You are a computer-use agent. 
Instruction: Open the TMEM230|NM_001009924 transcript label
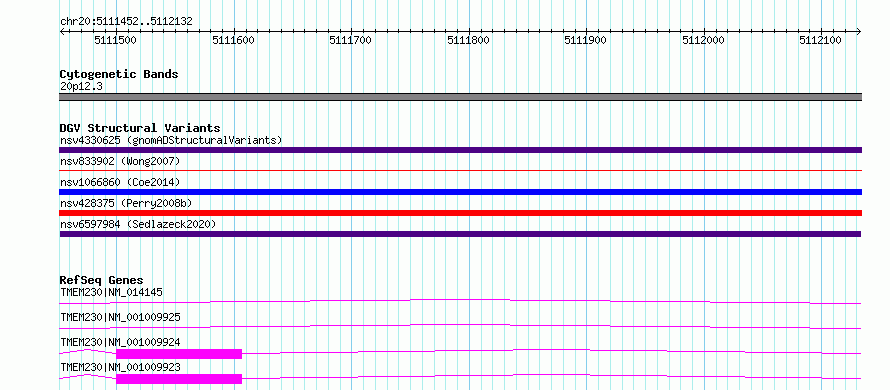[x=120, y=342]
